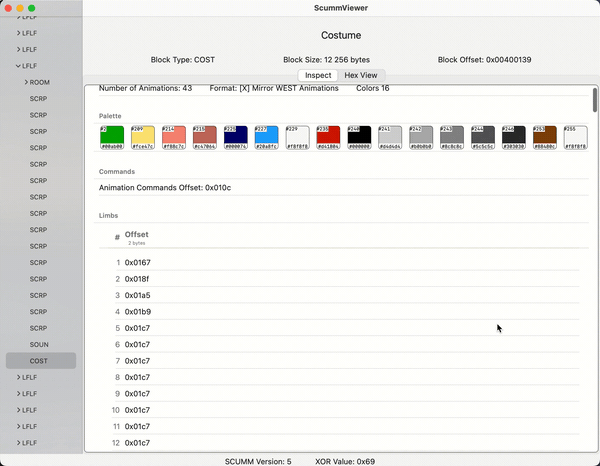Select the ROOM item in sidebar
Screen dimensions: 600x466
pos(39,82)
